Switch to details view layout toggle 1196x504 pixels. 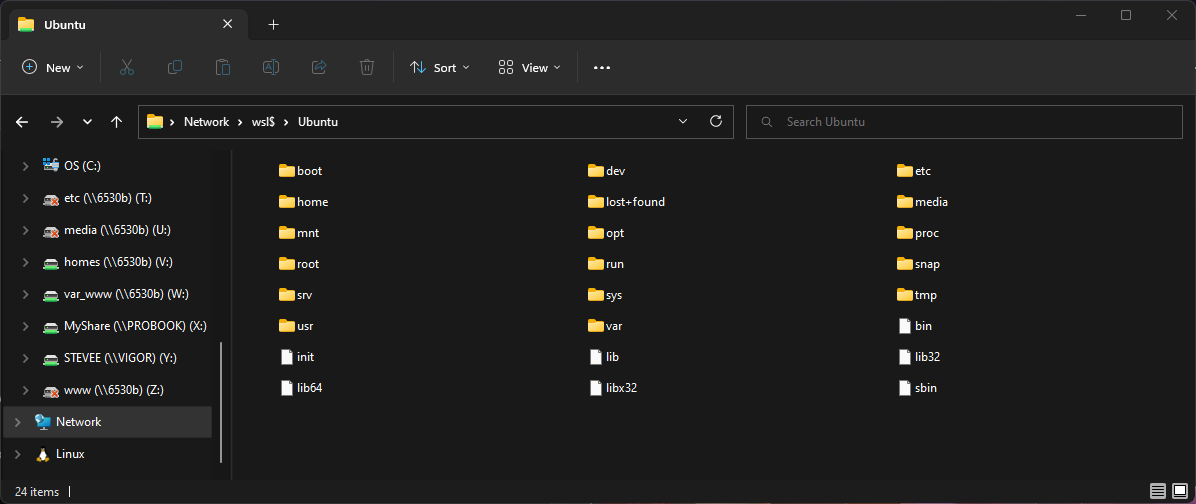(x=1157, y=491)
